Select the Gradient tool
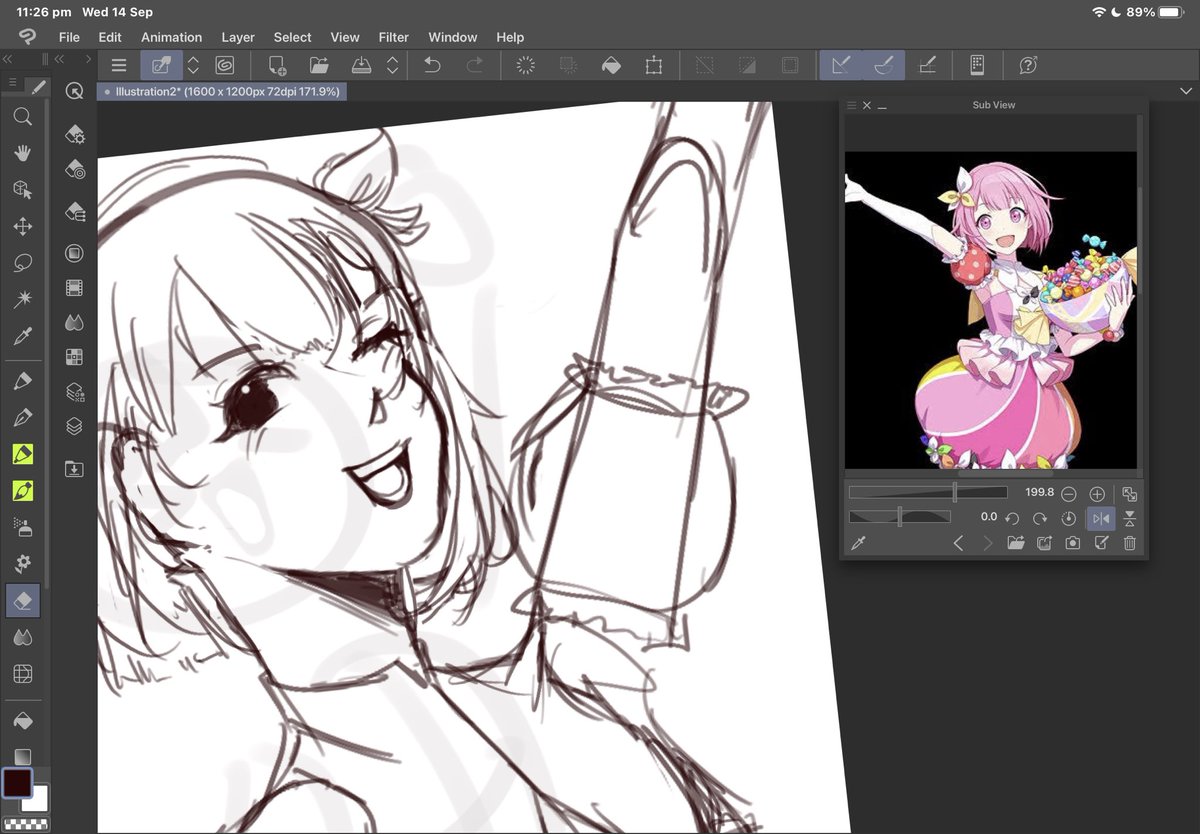 coord(22,756)
